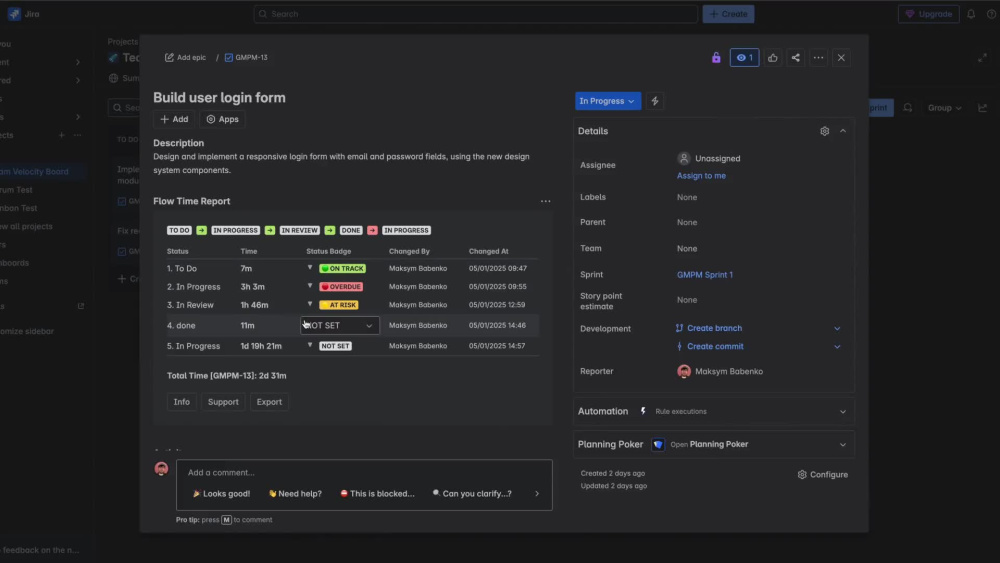
Task: Open the GMPM Sprint 1 link
Action: click(x=705, y=275)
